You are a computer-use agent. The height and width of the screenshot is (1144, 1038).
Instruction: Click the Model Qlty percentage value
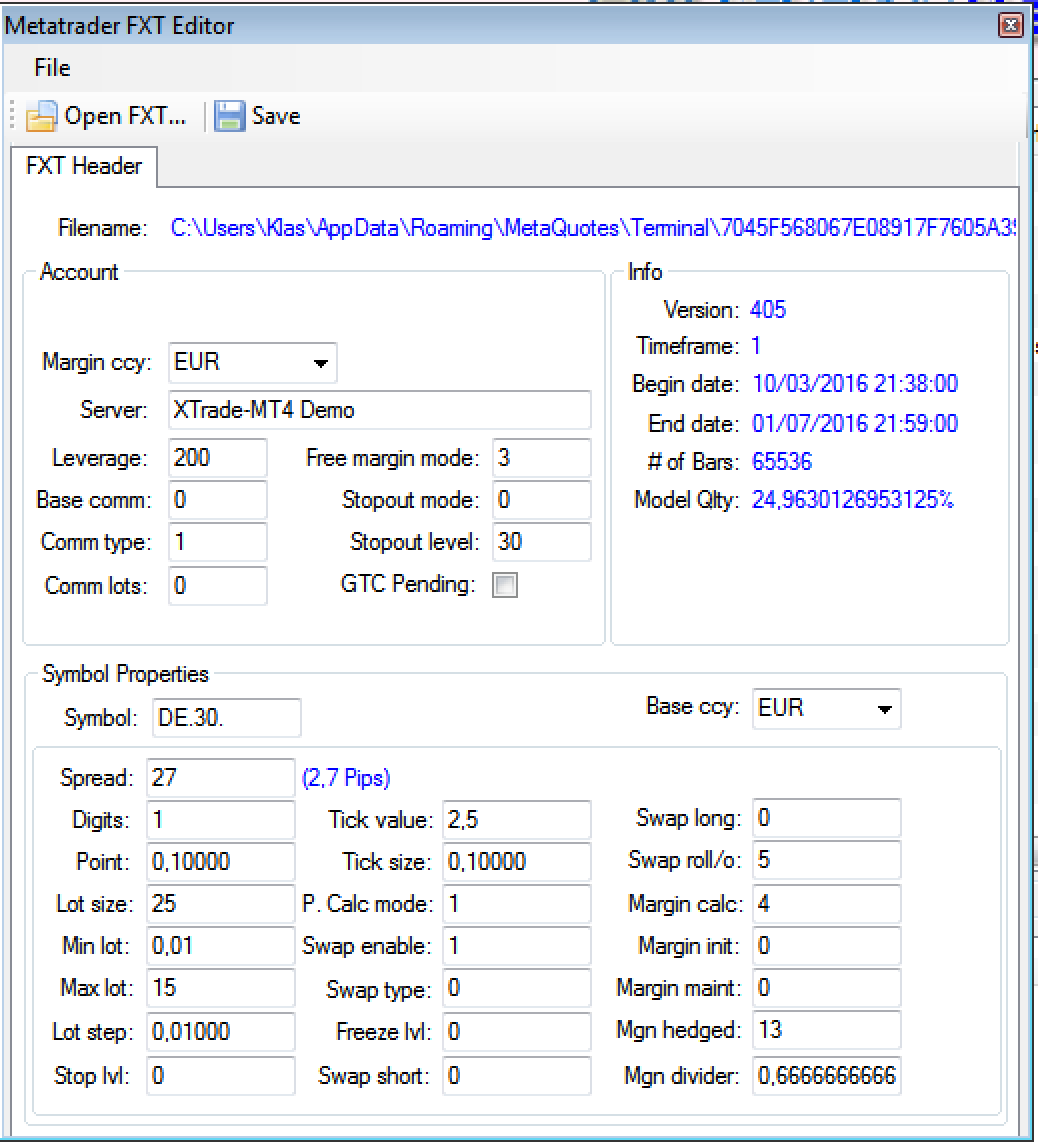[x=853, y=500]
